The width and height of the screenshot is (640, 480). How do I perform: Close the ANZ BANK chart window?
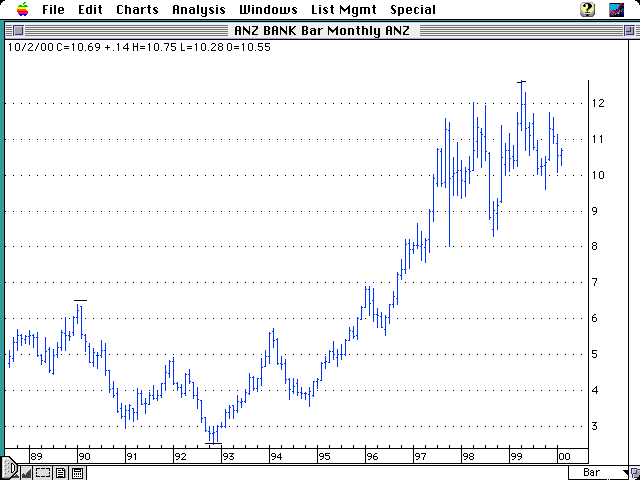pos(18,31)
